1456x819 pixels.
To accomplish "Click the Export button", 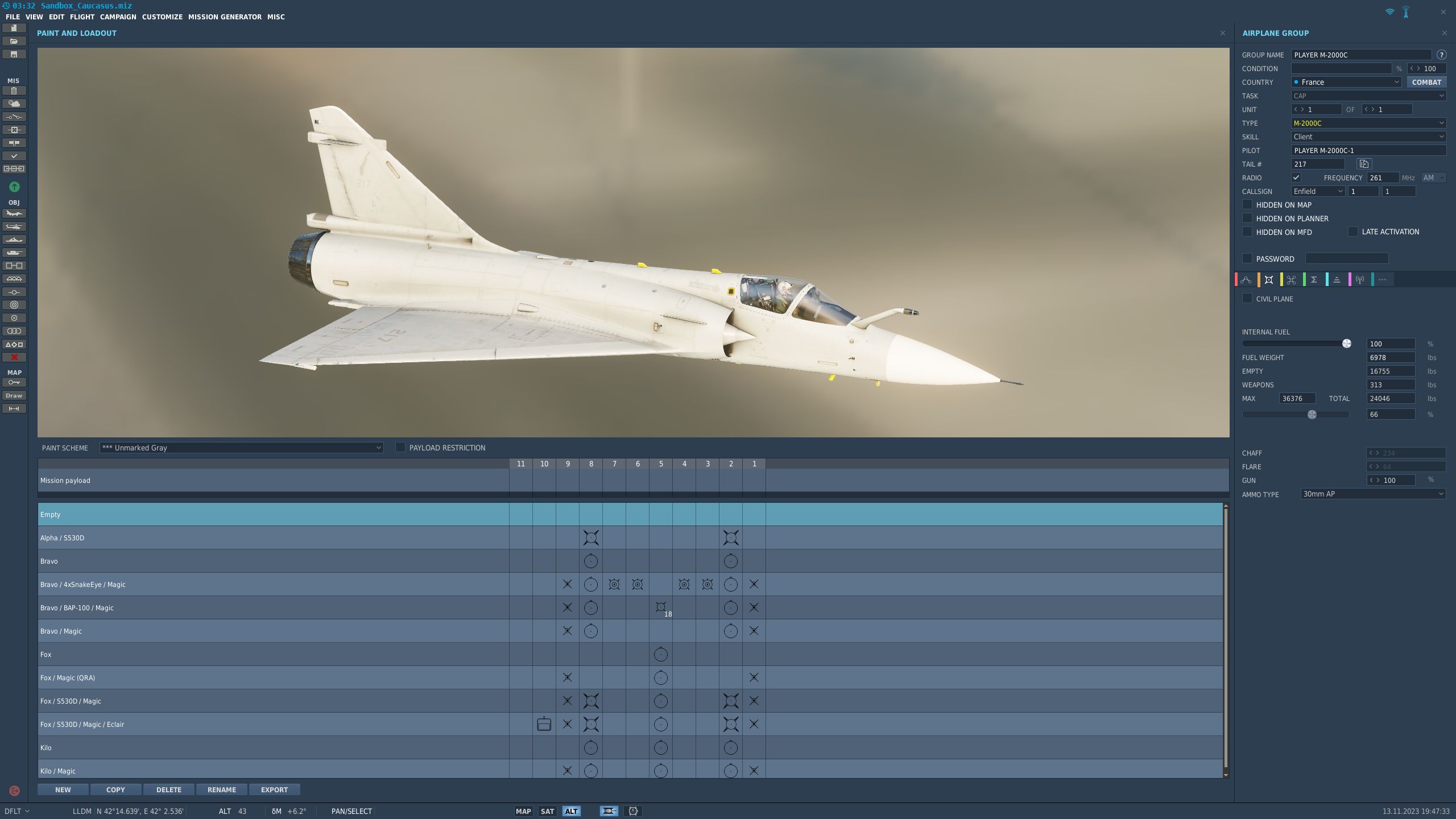I will (x=274, y=790).
